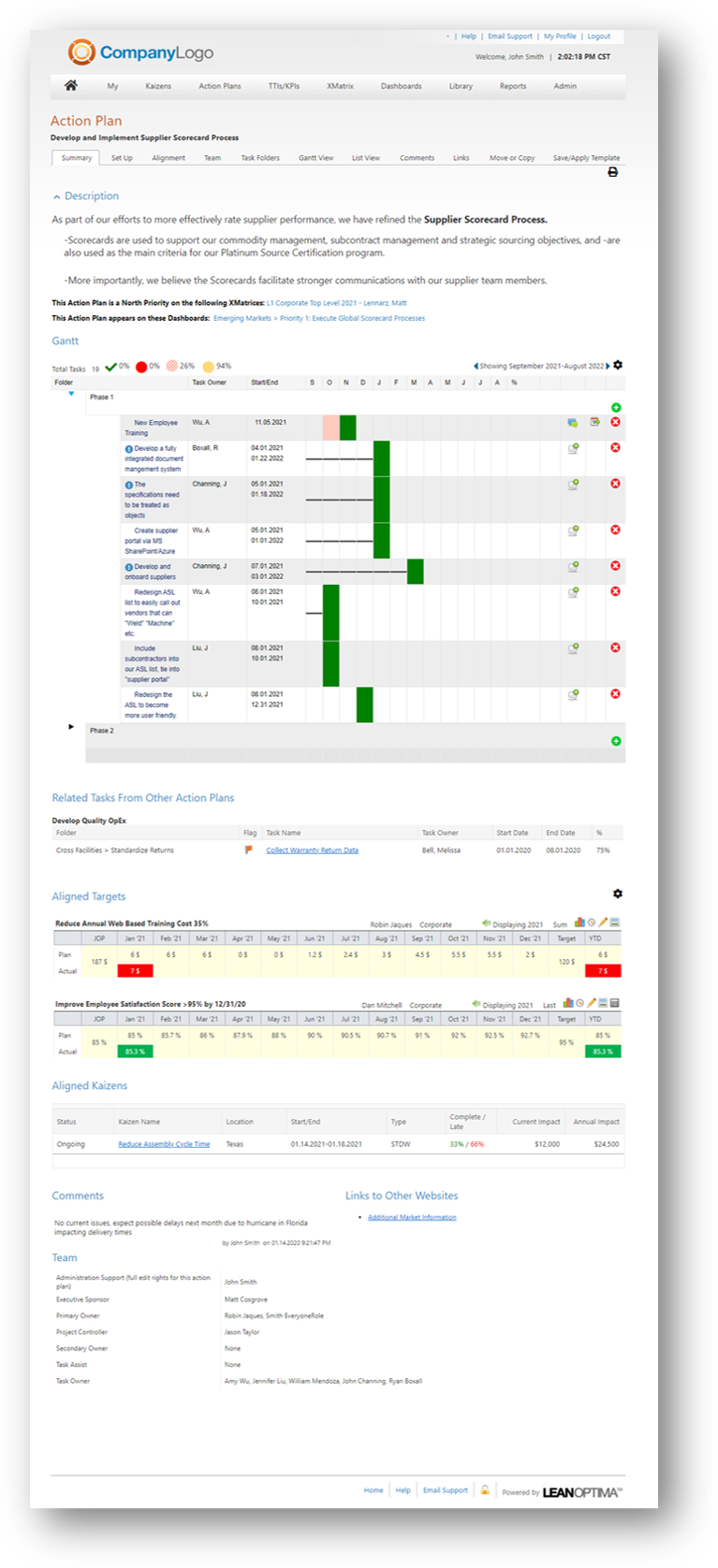718x1568 pixels.
Task: Open the Dashboards menu
Action: click(401, 86)
